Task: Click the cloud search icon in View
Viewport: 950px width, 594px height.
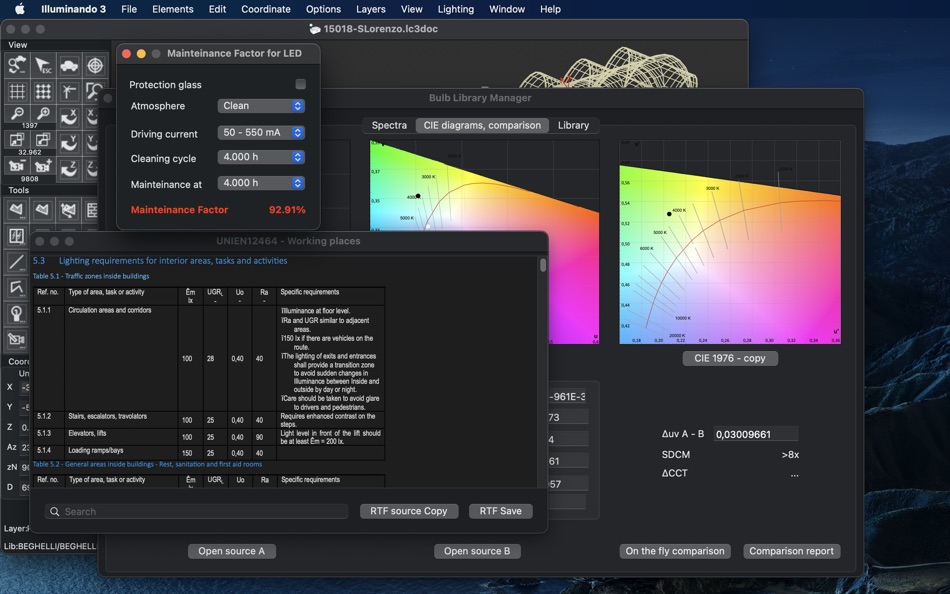Action: pos(17,65)
